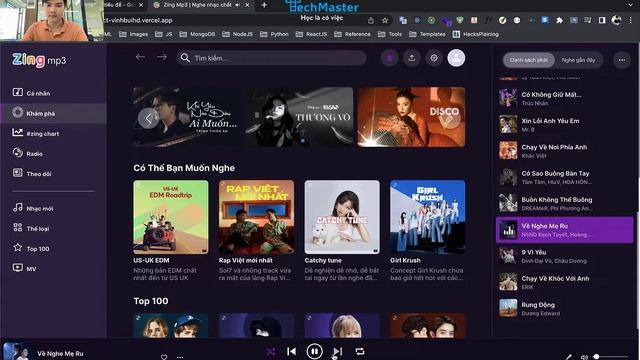Image resolution: width=640 pixels, height=360 pixels.
Task: Play Chạy Về Nơi Phía Anh in queue
Action: click(564, 151)
